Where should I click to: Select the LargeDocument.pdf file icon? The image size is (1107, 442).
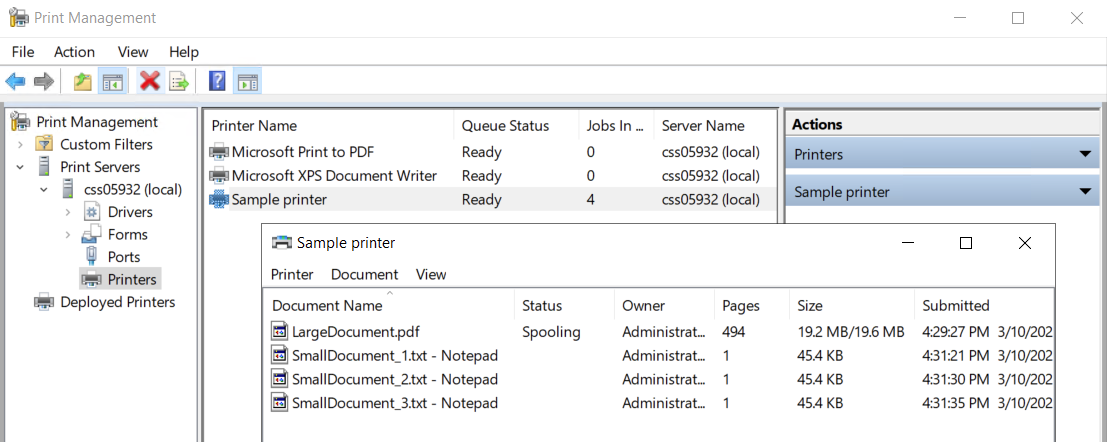point(280,332)
